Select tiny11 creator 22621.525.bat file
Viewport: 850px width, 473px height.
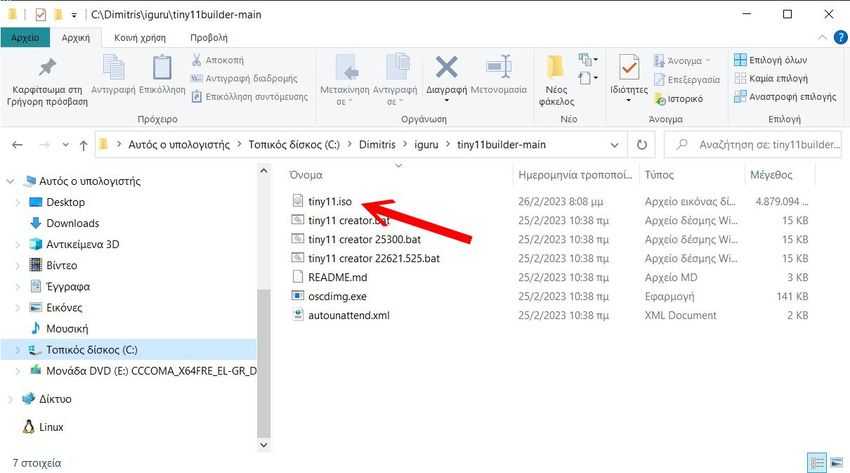coord(374,258)
